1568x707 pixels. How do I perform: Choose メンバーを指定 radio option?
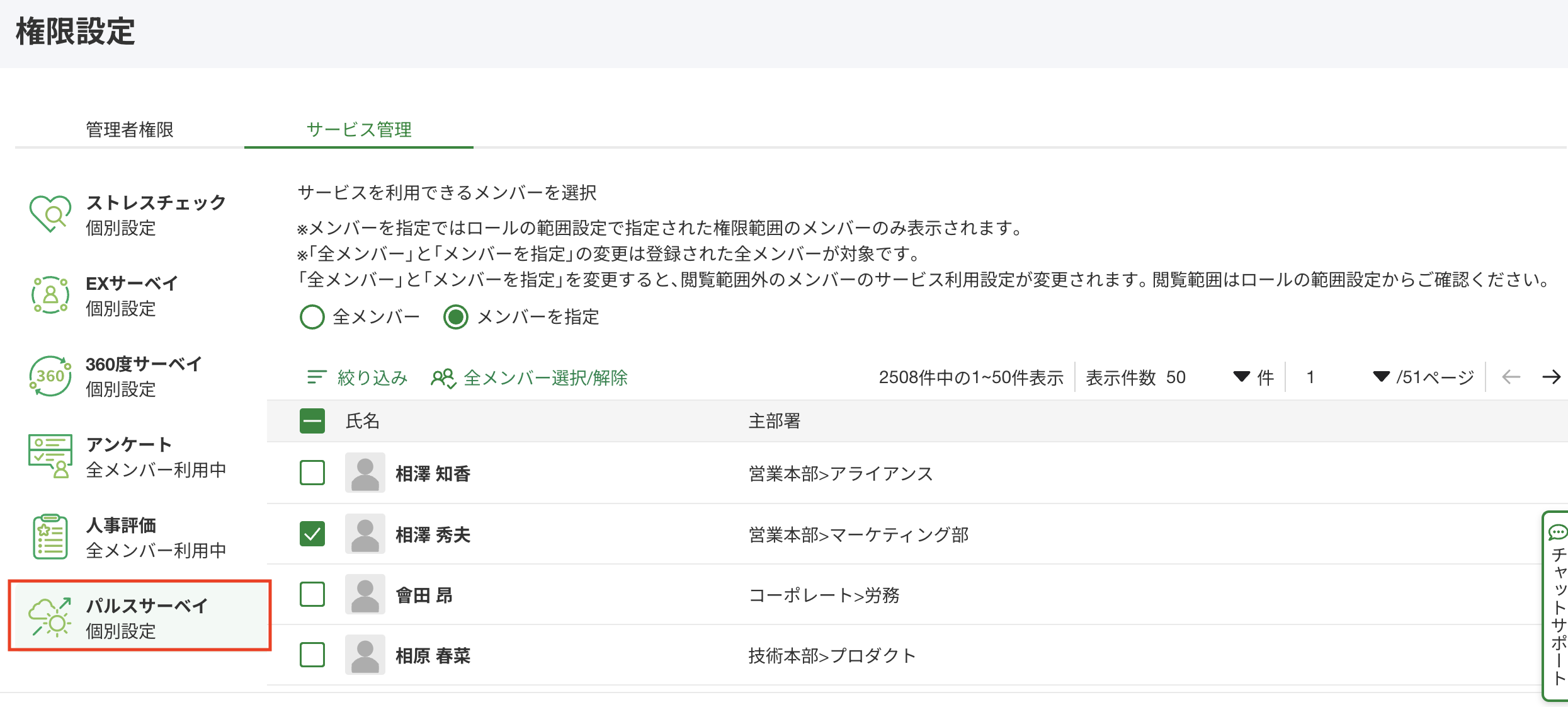456,317
